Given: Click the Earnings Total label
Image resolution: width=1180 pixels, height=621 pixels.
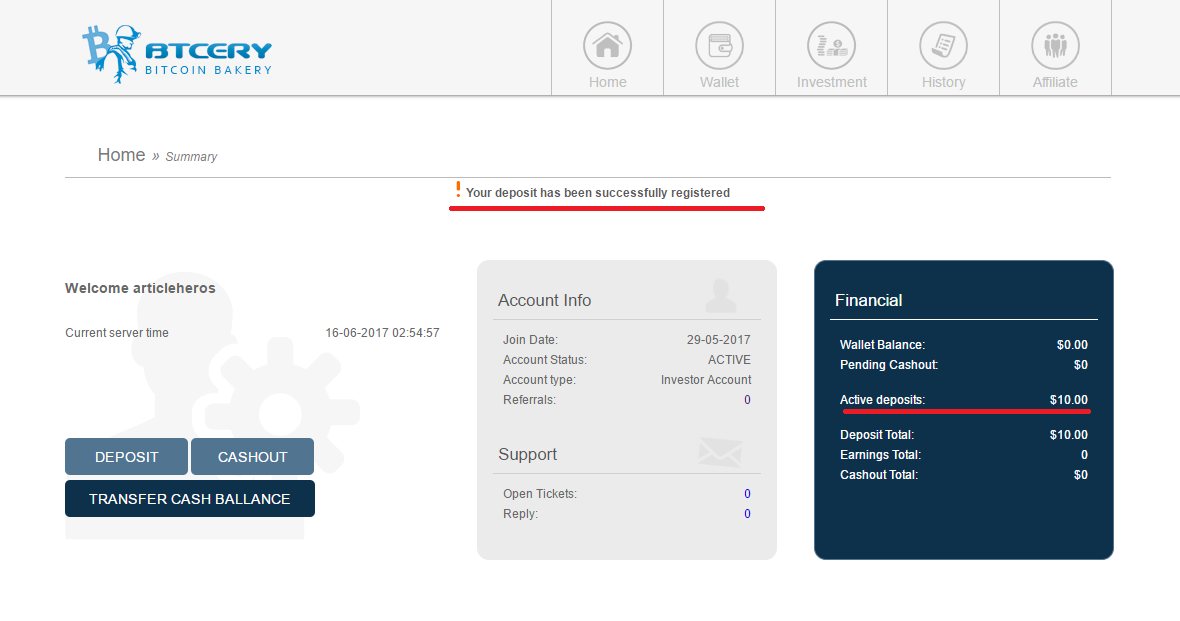Looking at the screenshot, I should click(x=880, y=455).
